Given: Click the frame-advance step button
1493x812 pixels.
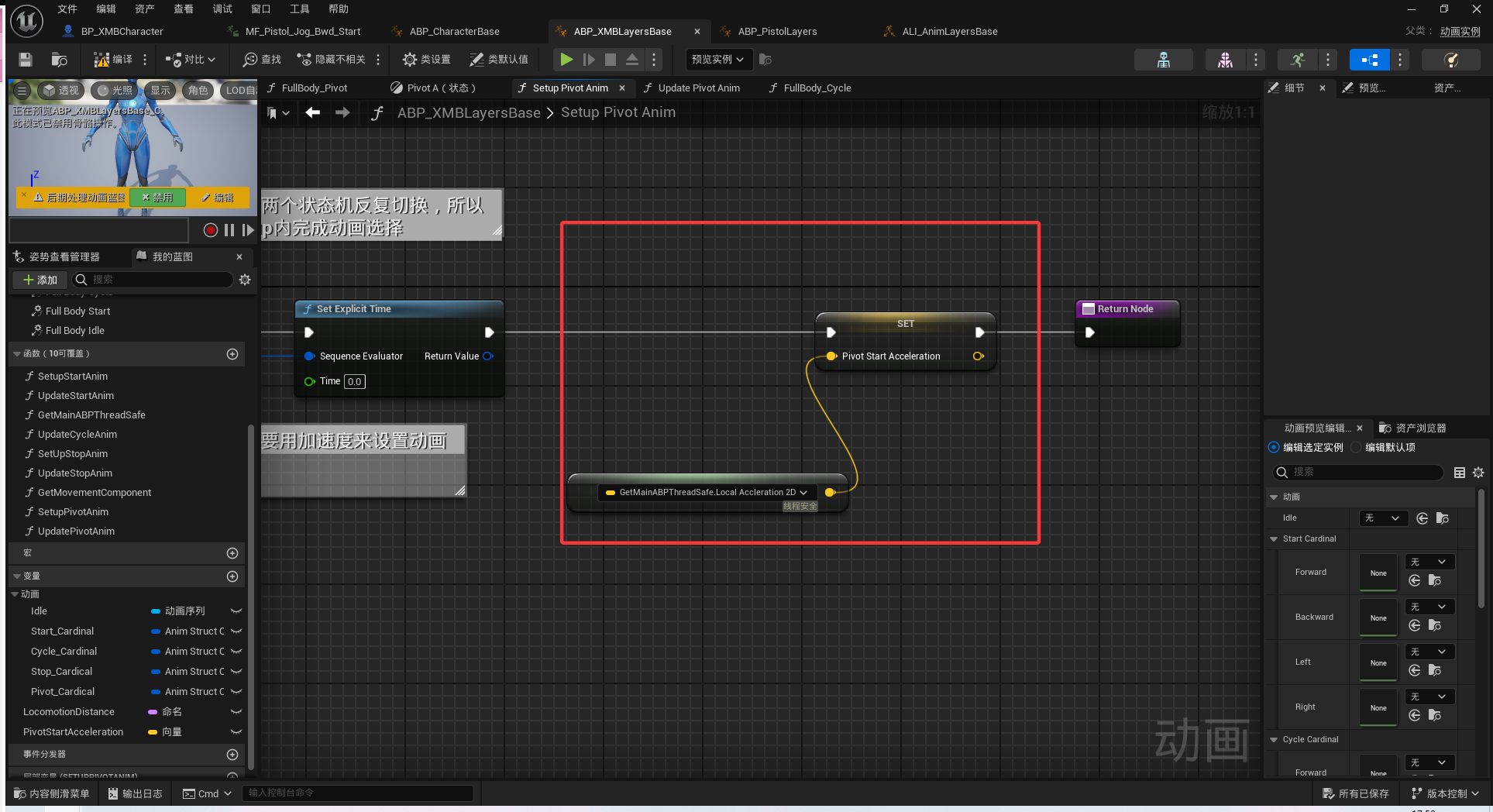Looking at the screenshot, I should [589, 60].
